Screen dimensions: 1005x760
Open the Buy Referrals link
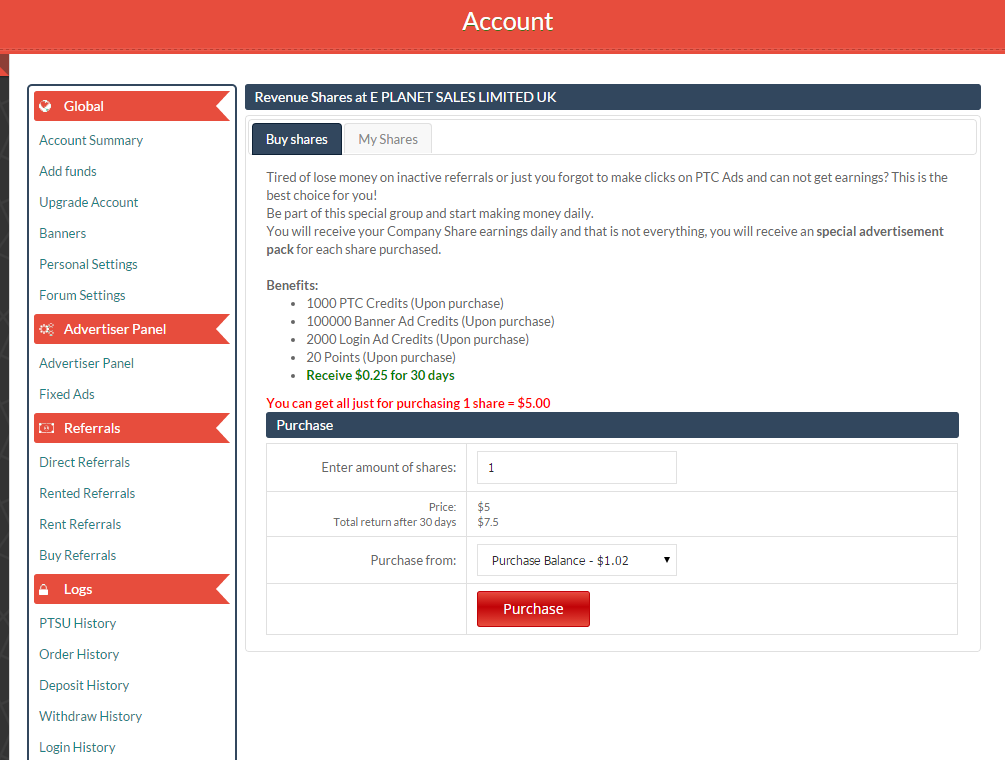pyautogui.click(x=78, y=556)
